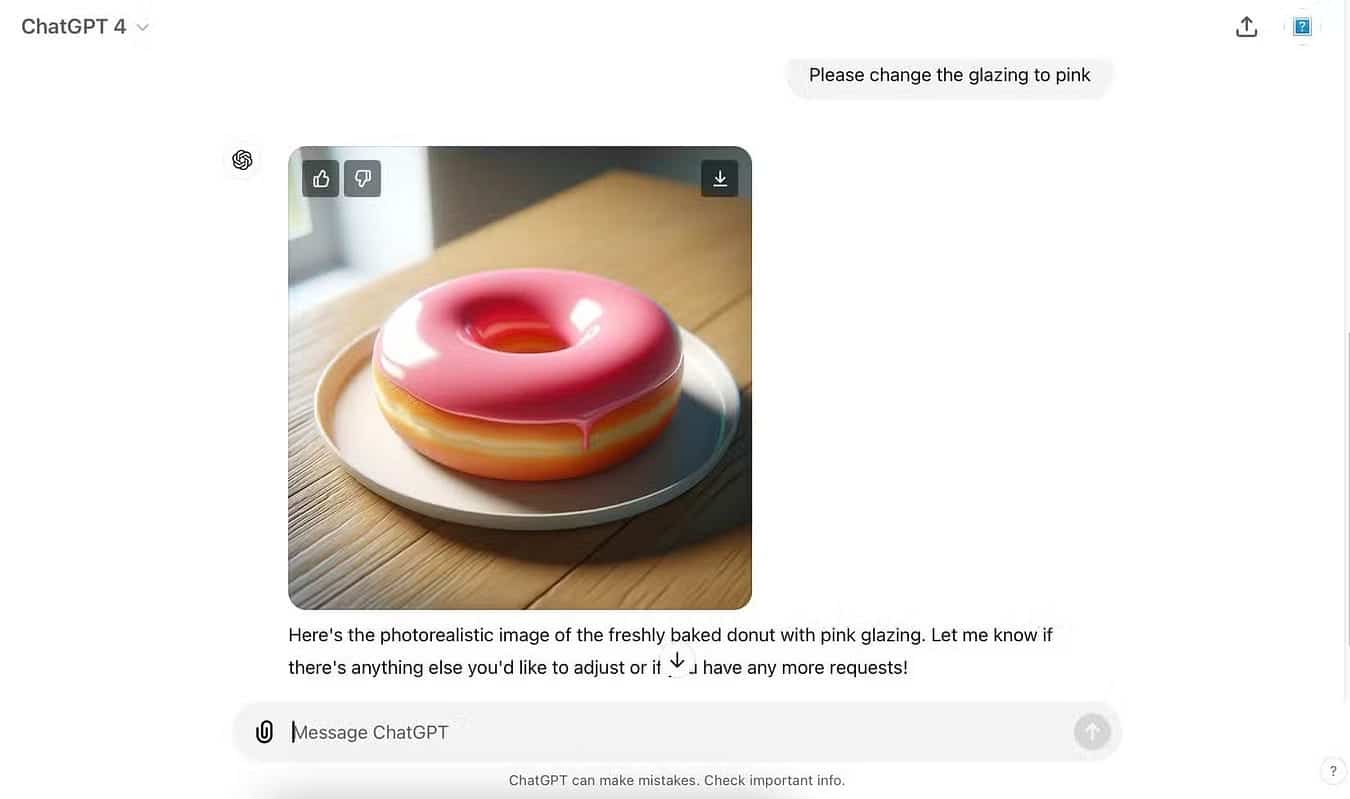
Task: Click the ChatGPT logo beside the response
Action: tap(242, 160)
